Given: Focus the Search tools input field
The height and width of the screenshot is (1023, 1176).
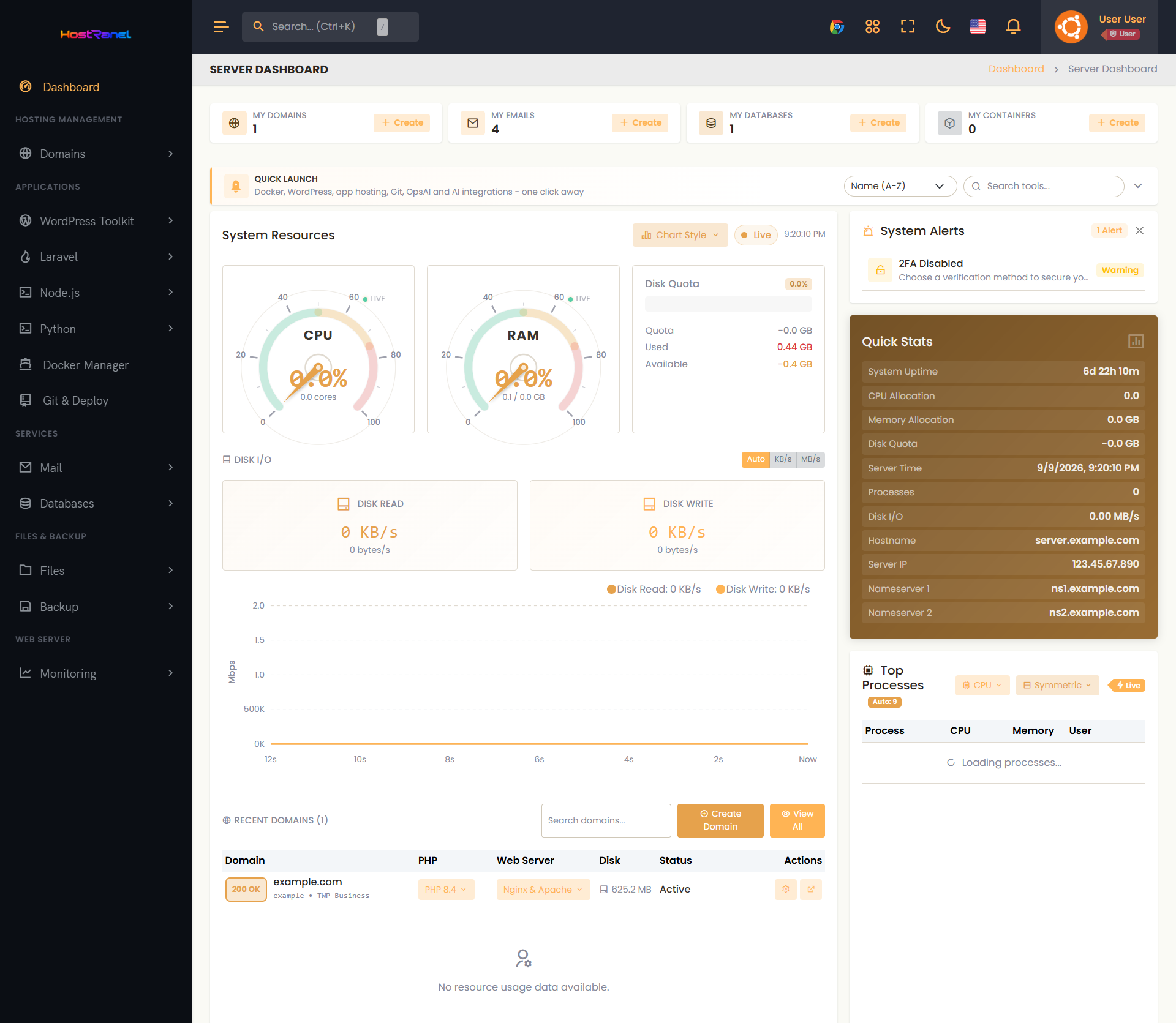Looking at the screenshot, I should coord(1044,186).
